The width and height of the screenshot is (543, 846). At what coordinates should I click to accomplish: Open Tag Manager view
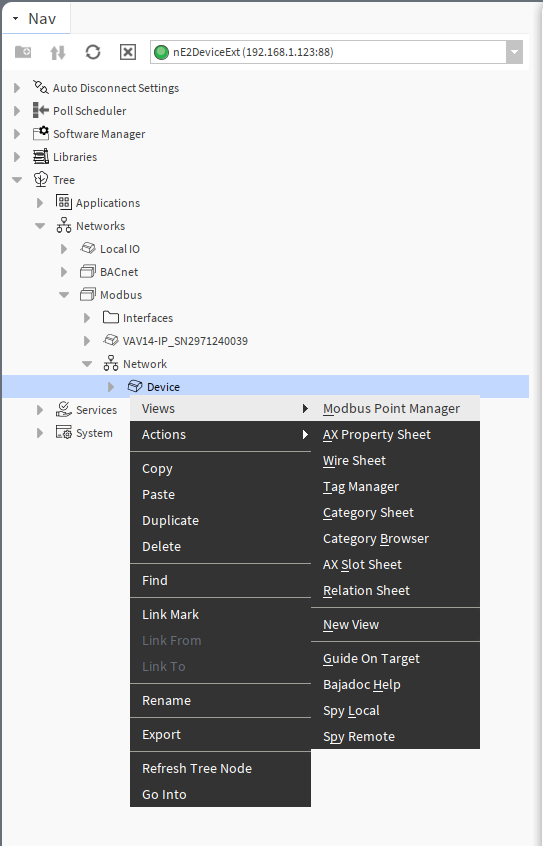click(x=395, y=486)
